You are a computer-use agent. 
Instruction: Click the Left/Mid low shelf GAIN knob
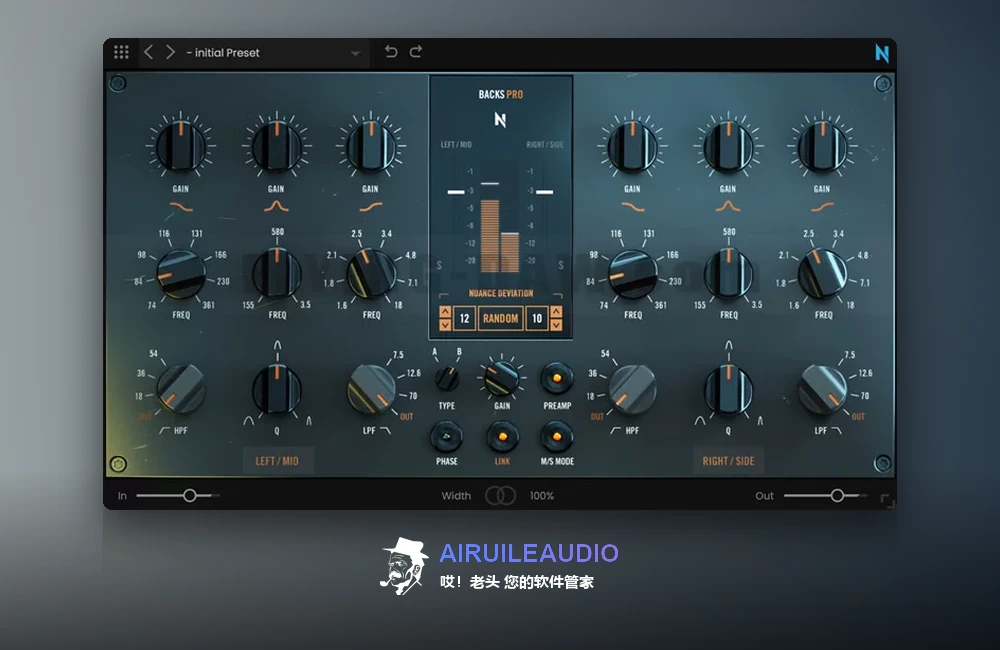click(x=180, y=145)
